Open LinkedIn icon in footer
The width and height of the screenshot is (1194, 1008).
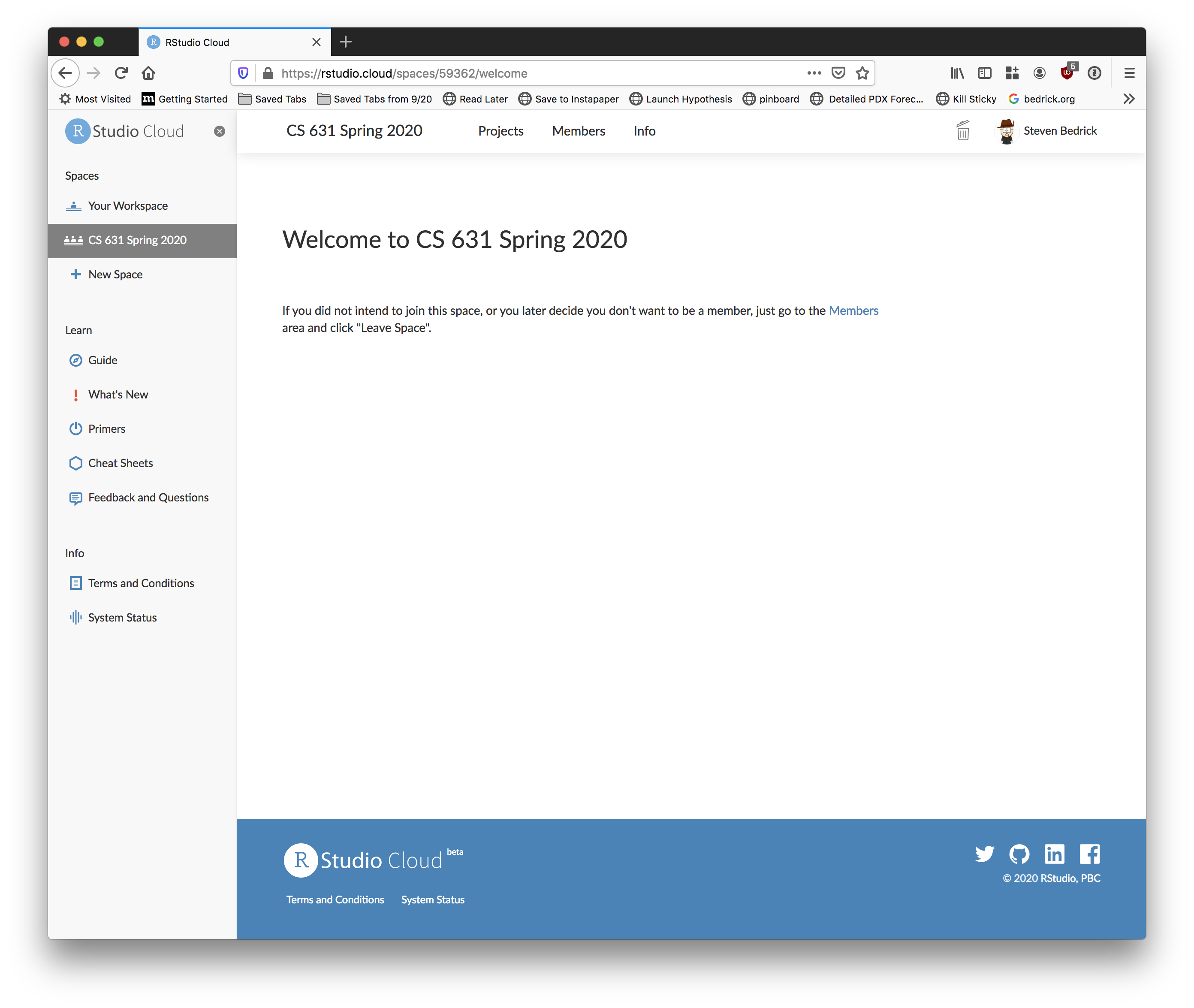1054,854
